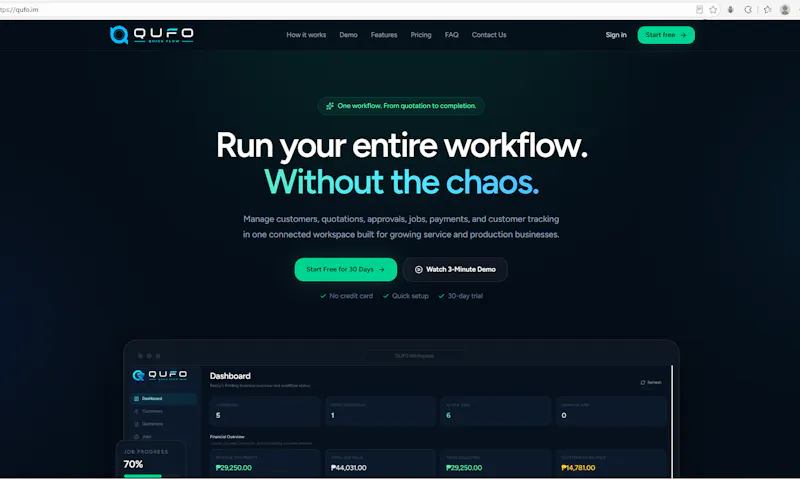Open the browser profile avatar
Image resolution: width=800 pixels, height=479 pixels.
point(785,10)
